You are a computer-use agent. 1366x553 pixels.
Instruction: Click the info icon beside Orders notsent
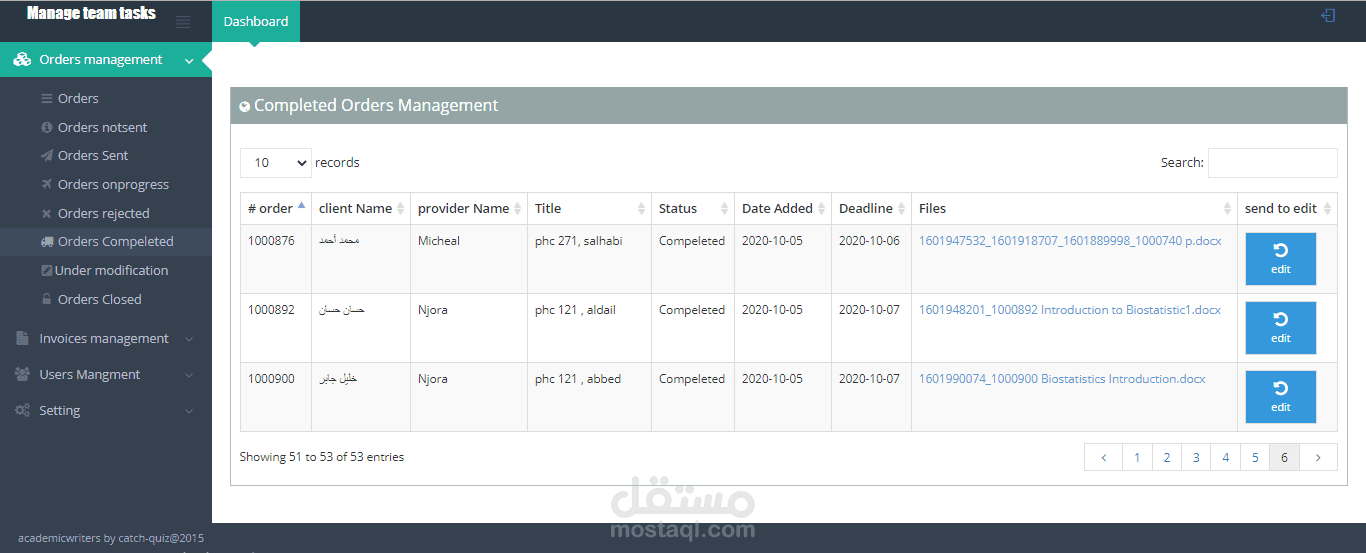46,127
